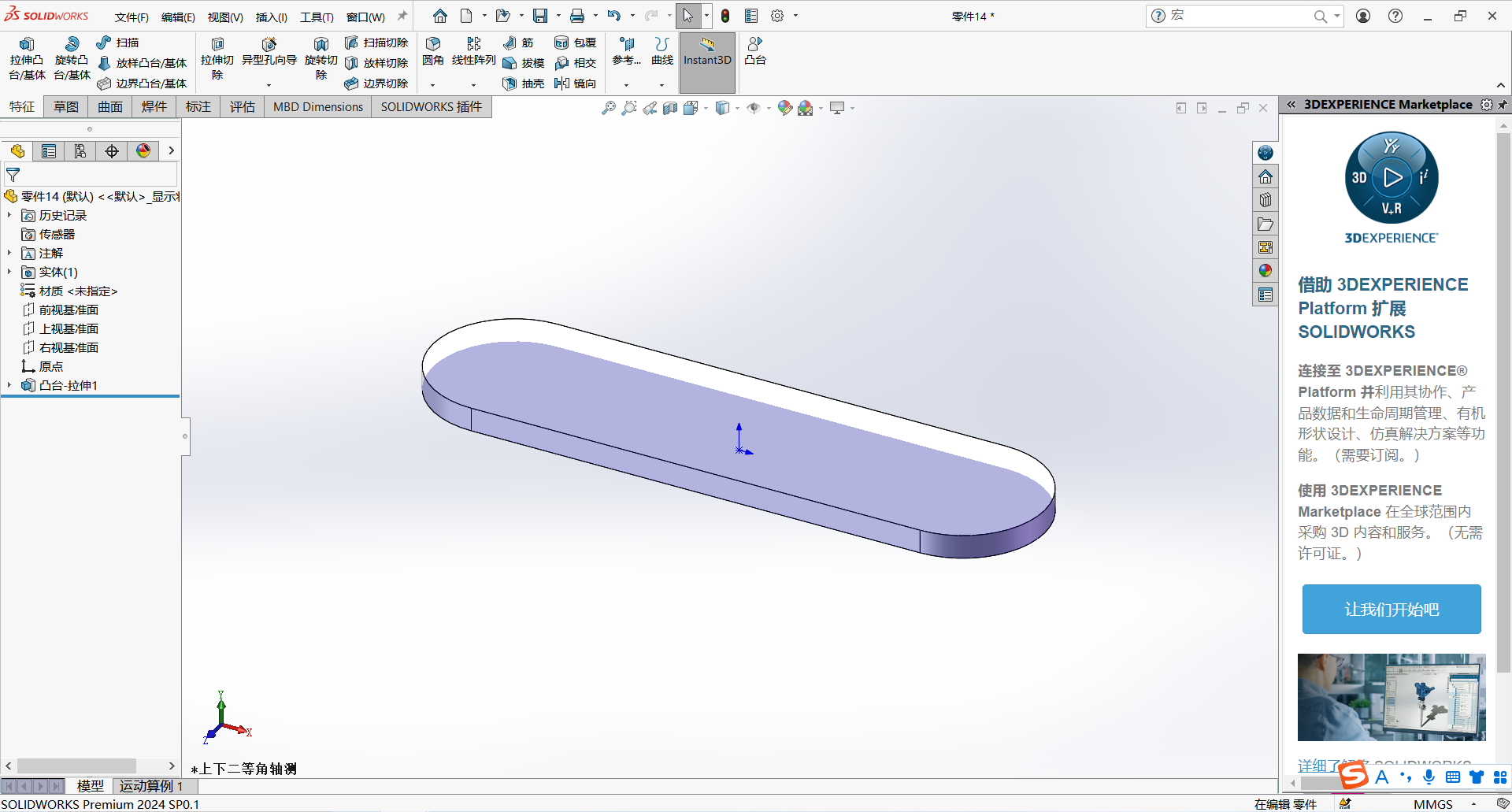The height and width of the screenshot is (812, 1512).
Task: Select the 镜向 (Mirror) feature tool
Action: [576, 83]
